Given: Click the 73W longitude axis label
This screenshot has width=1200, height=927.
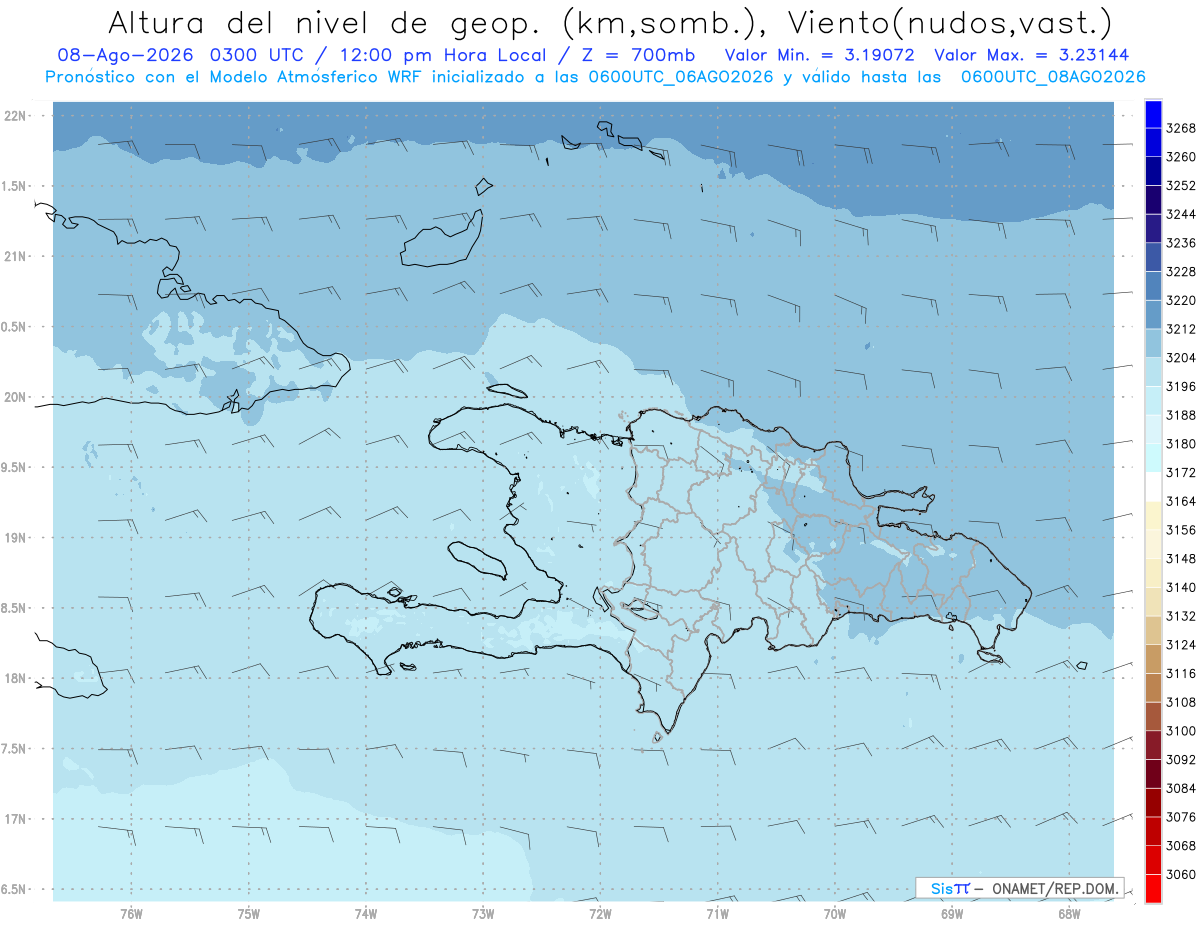Looking at the screenshot, I should (x=483, y=912).
